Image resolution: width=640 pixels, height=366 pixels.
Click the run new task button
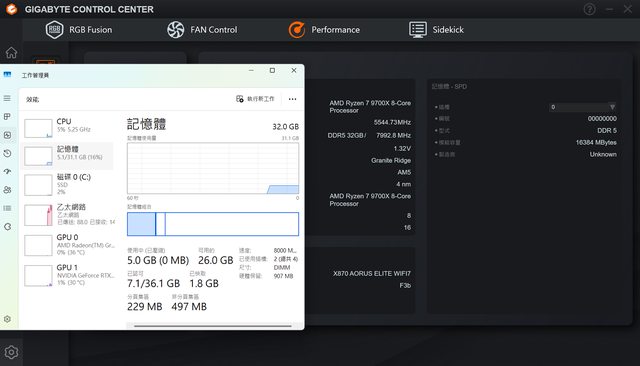[256, 99]
